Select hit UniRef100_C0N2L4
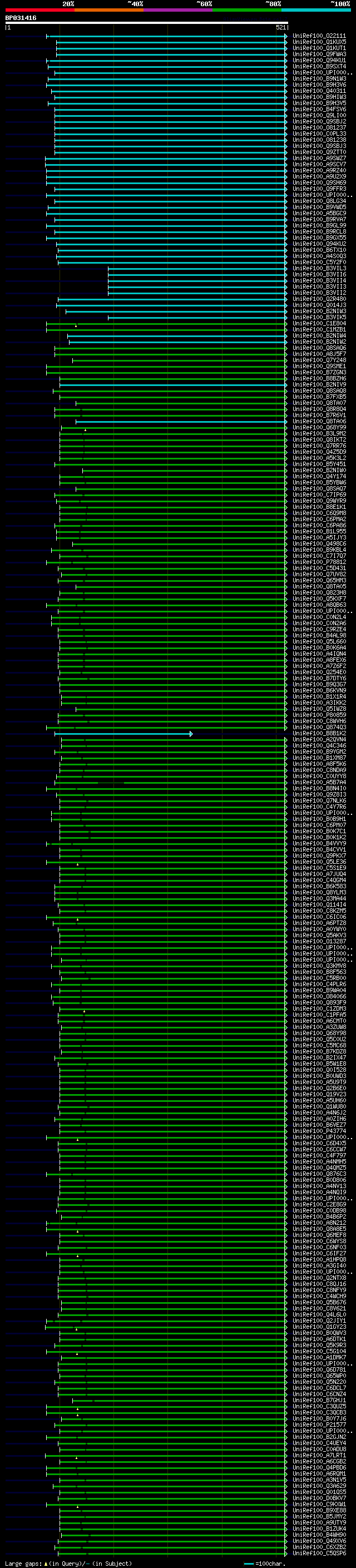Viewport: 356px width, 1568px height. pos(319,617)
